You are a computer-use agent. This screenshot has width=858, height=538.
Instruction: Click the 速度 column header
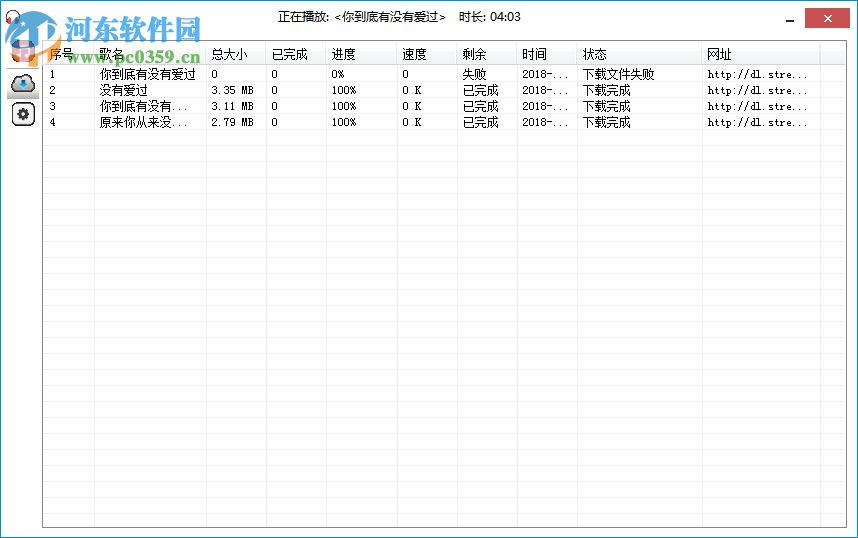(x=427, y=54)
